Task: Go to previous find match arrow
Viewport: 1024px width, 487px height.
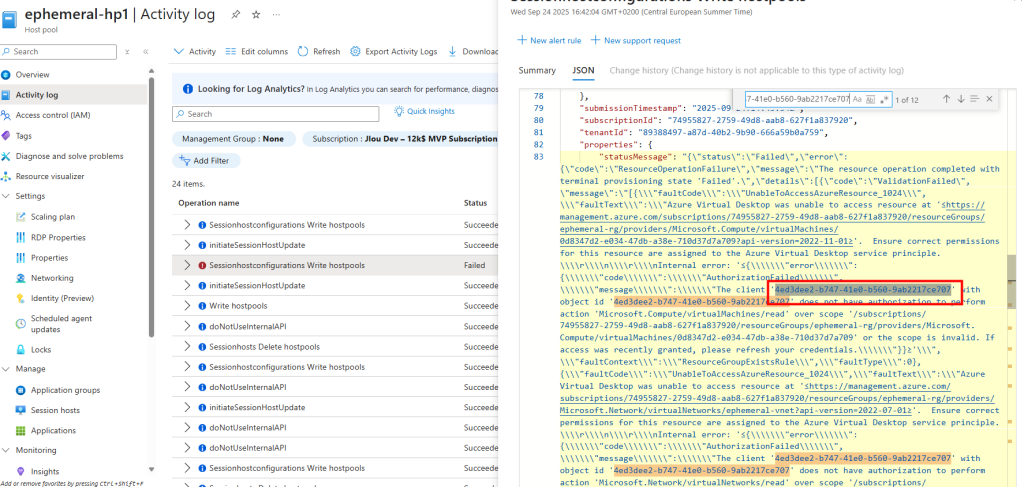Action: coord(946,99)
